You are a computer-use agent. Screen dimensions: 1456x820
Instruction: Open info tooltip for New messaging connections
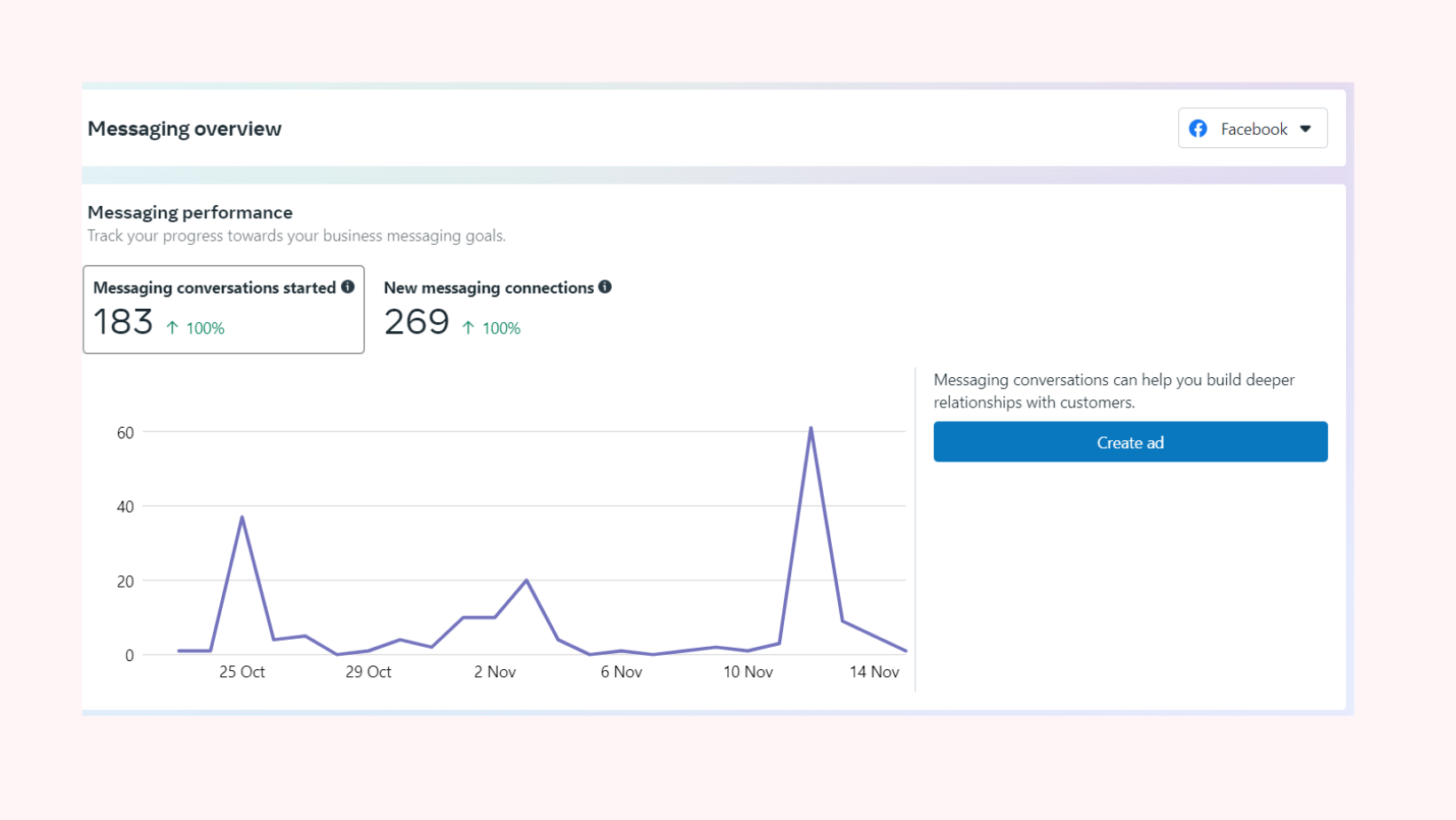(x=605, y=287)
